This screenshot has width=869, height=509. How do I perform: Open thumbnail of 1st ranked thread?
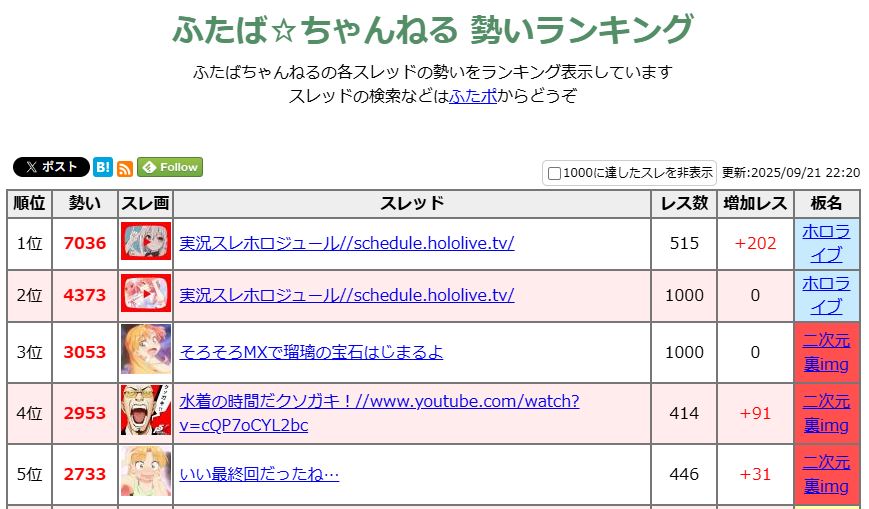[x=145, y=243]
